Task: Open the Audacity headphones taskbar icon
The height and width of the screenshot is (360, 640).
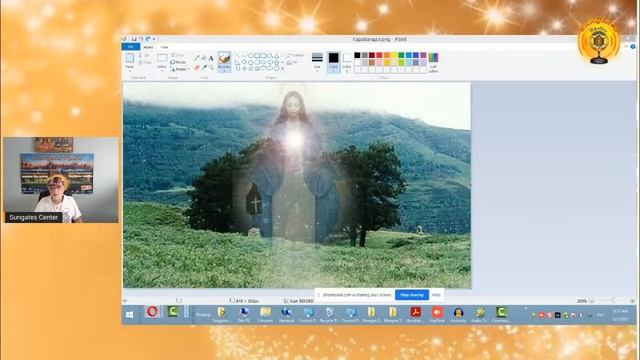Action: [458, 313]
